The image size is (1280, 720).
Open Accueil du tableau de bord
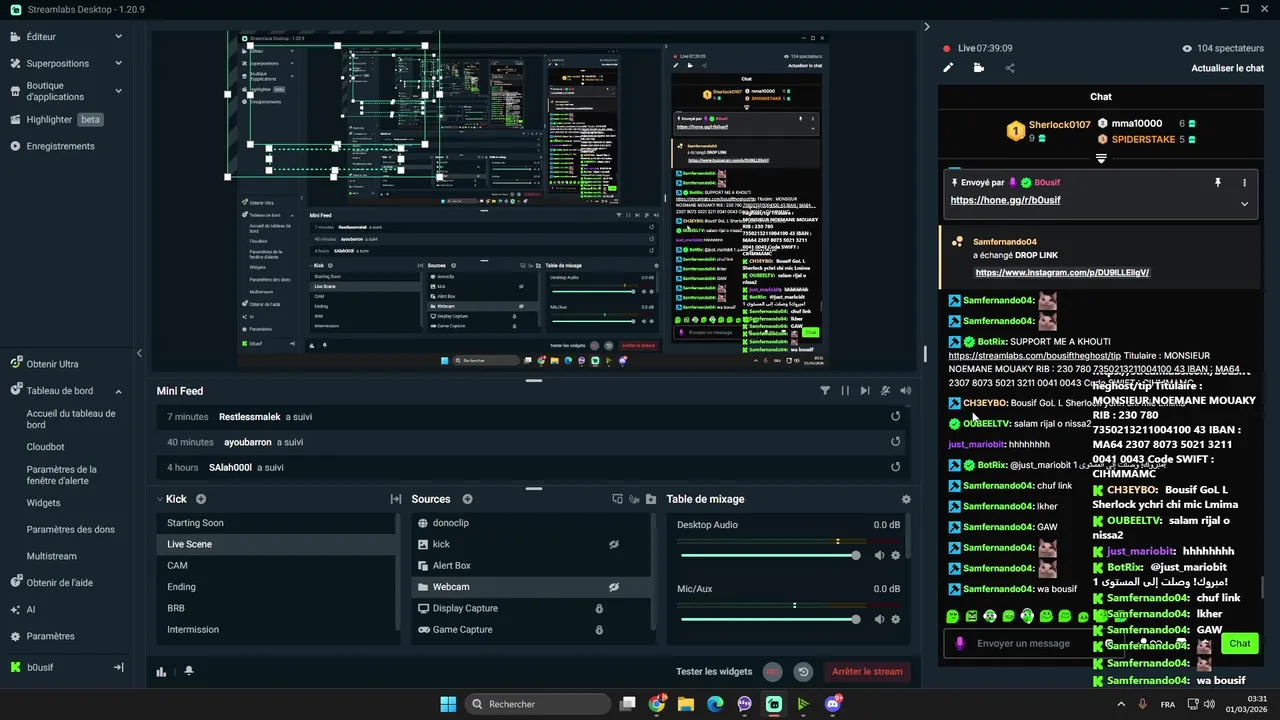click(x=71, y=419)
